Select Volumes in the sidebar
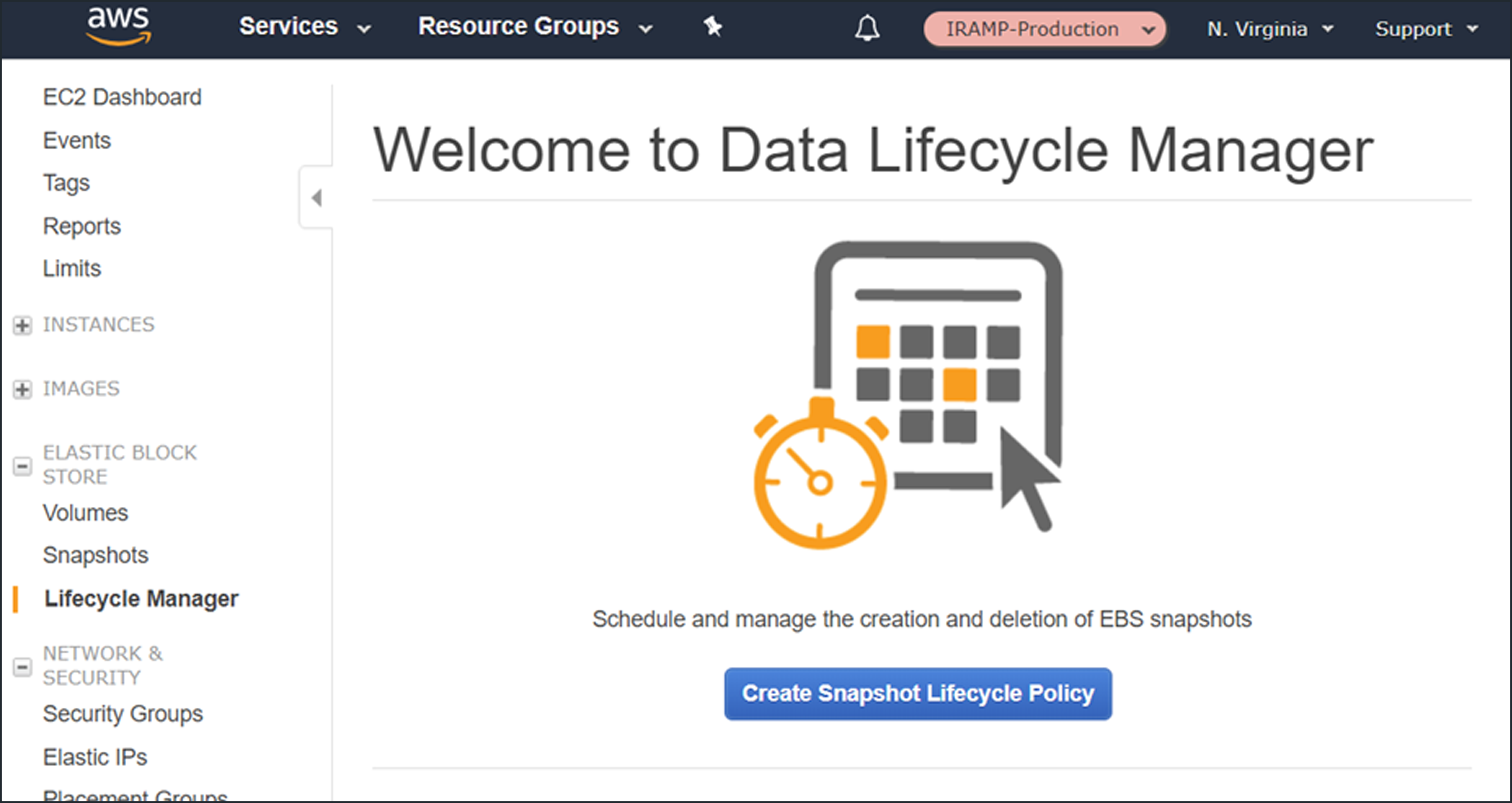Image resolution: width=1512 pixels, height=803 pixels. (86, 513)
